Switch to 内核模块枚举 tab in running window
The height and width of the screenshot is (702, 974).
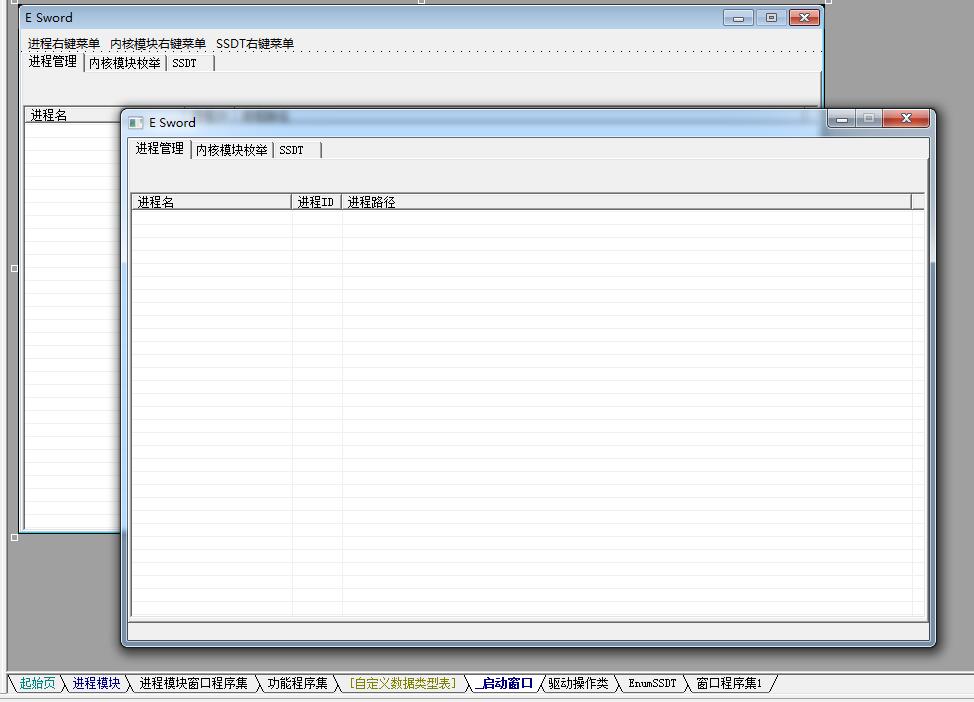point(232,150)
